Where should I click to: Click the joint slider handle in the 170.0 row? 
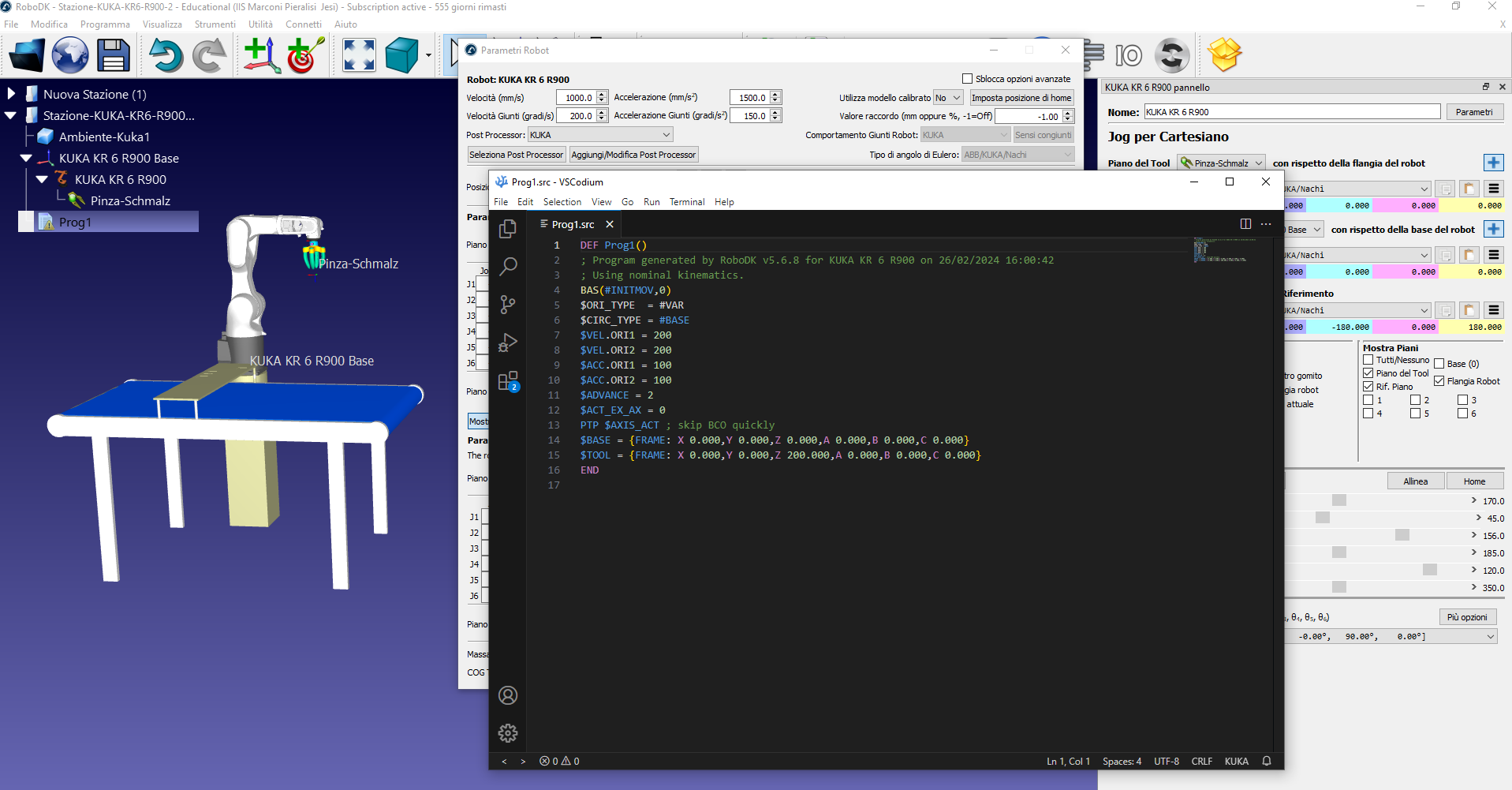point(1339,500)
